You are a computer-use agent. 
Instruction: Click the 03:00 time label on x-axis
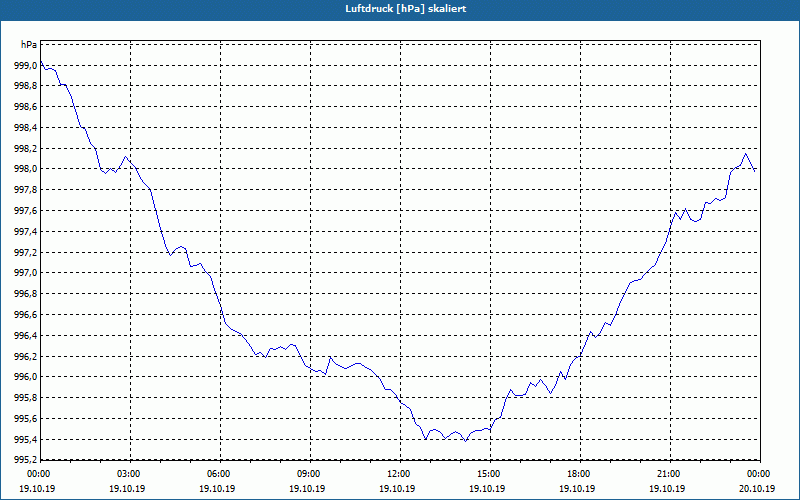pyautogui.click(x=128, y=474)
